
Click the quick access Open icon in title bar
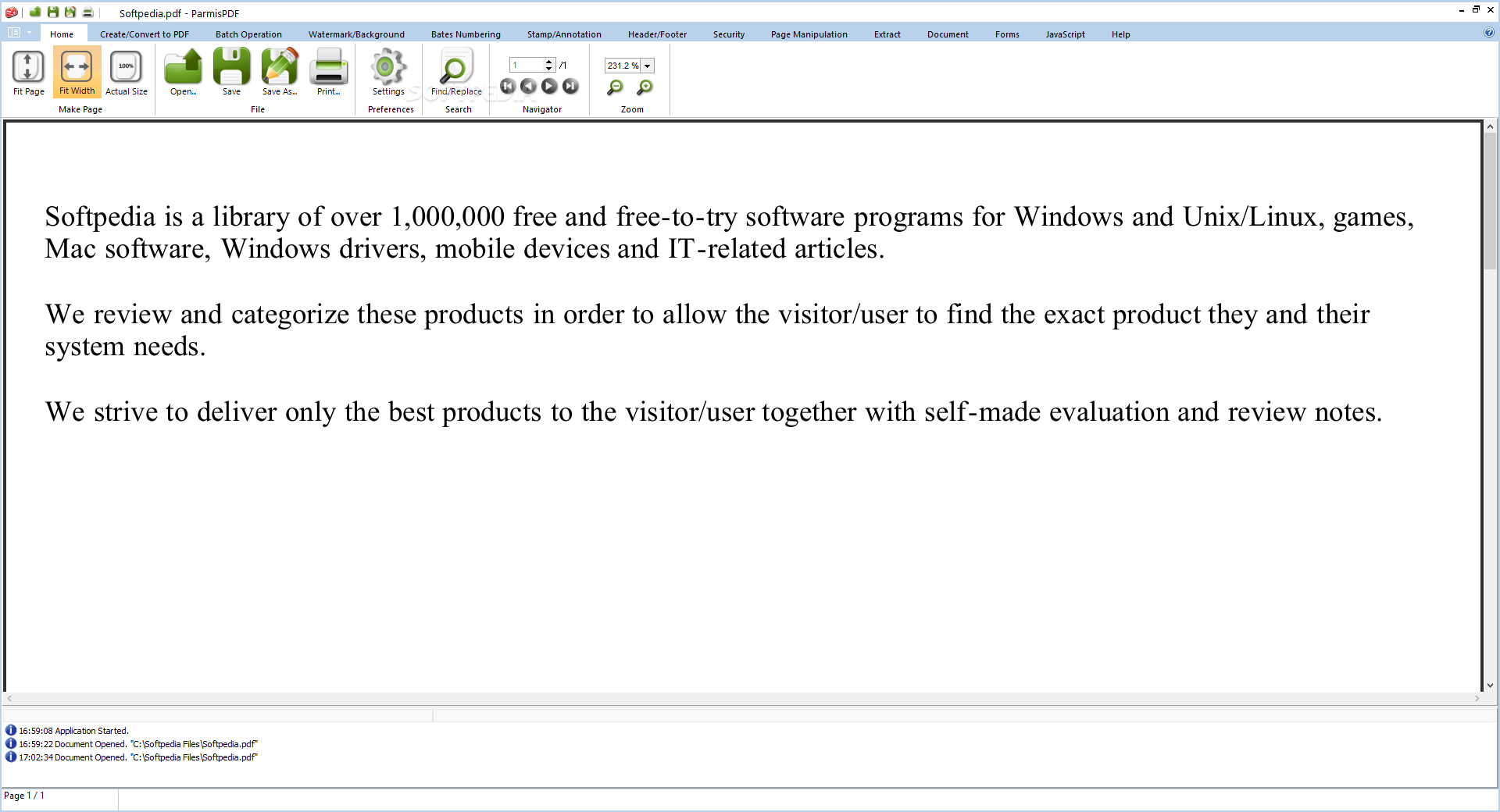(x=35, y=12)
